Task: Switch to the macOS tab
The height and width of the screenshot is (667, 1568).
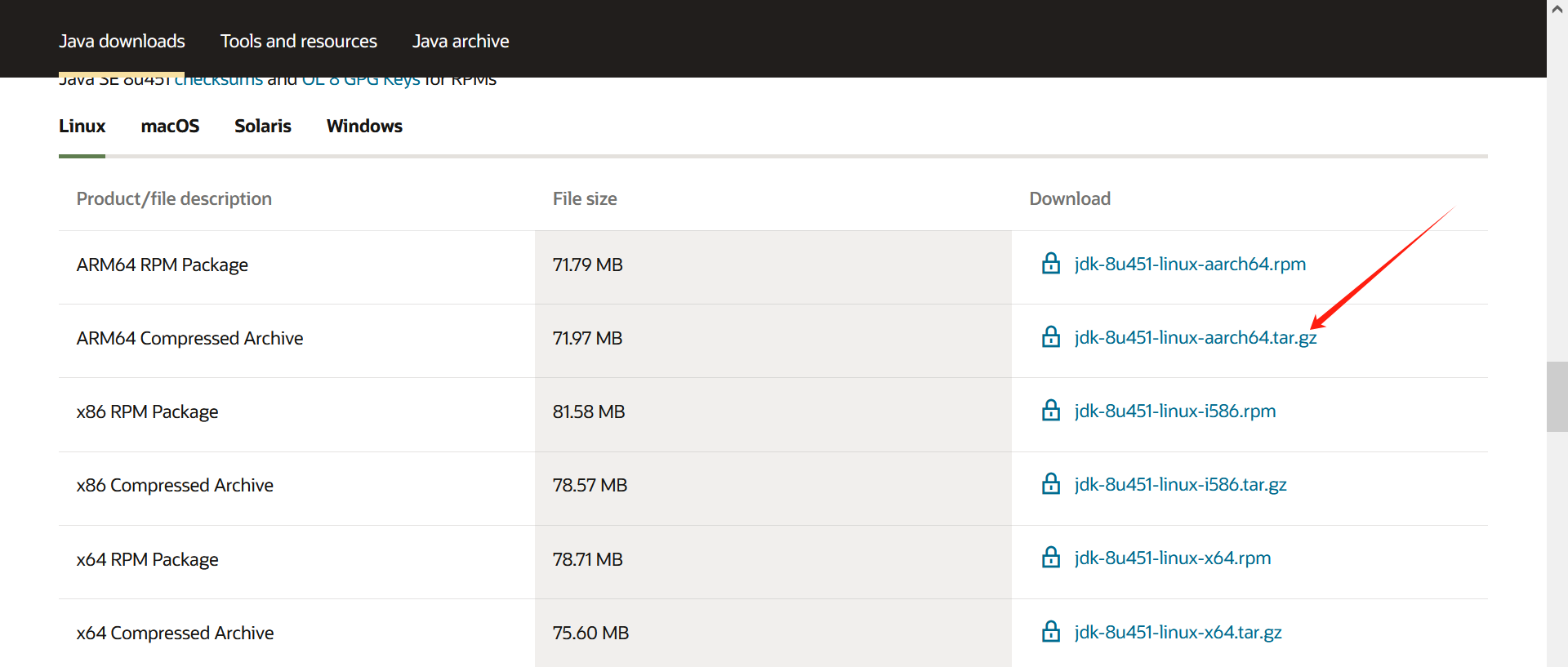Action: pos(170,126)
